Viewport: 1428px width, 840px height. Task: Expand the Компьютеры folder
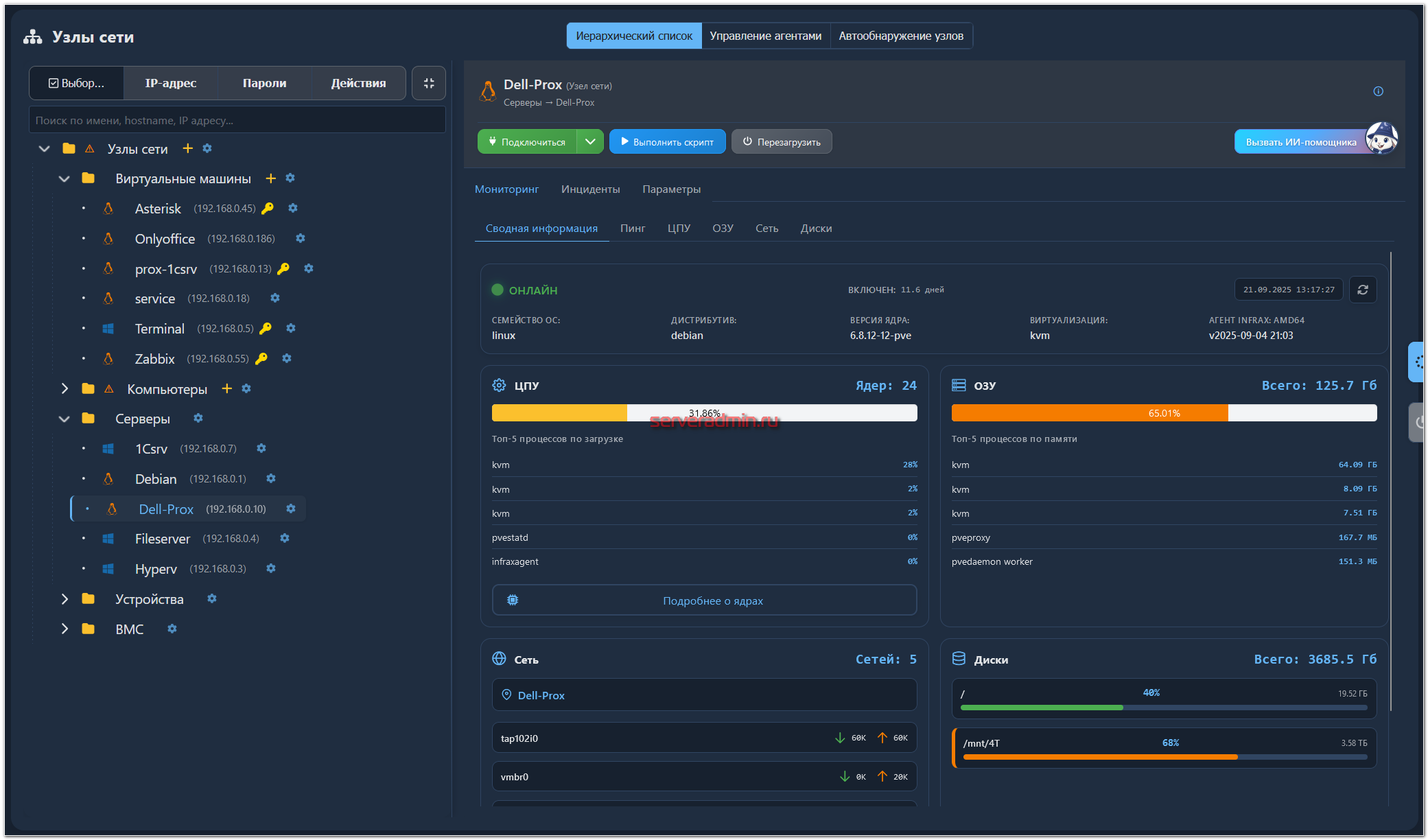coord(65,388)
